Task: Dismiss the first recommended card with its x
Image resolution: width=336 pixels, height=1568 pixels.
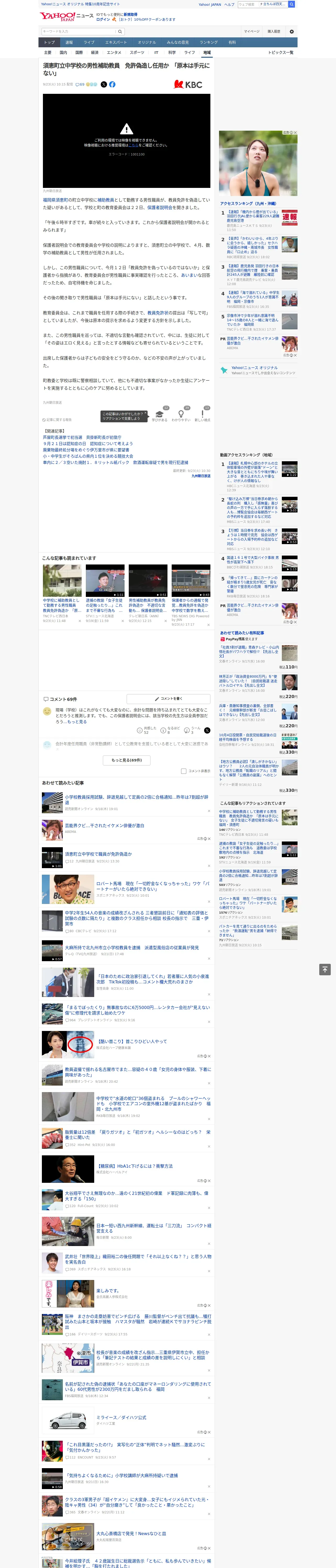Action: point(79,621)
